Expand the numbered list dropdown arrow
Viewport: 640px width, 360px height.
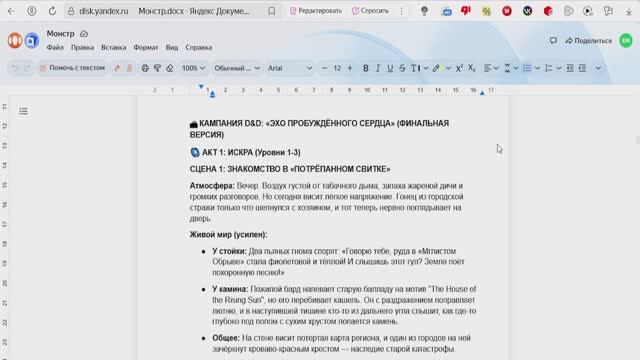tap(559, 68)
